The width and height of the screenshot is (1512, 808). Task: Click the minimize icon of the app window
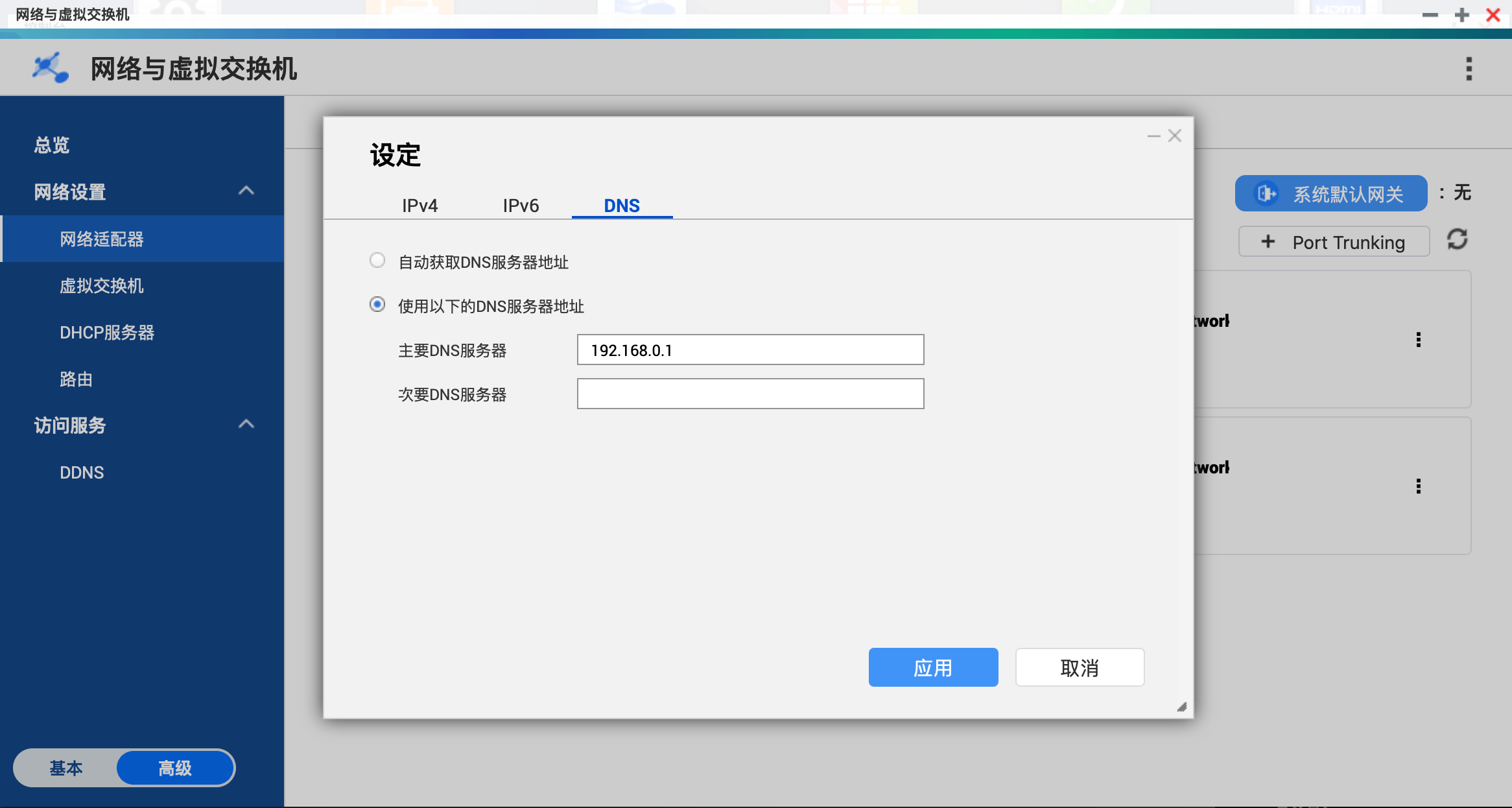1430,15
